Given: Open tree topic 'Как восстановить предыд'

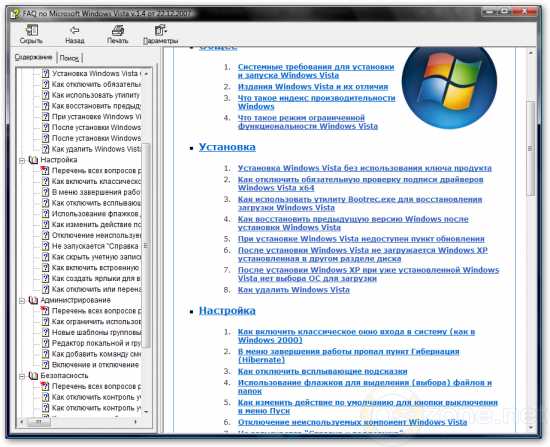Looking at the screenshot, I should [x=96, y=106].
